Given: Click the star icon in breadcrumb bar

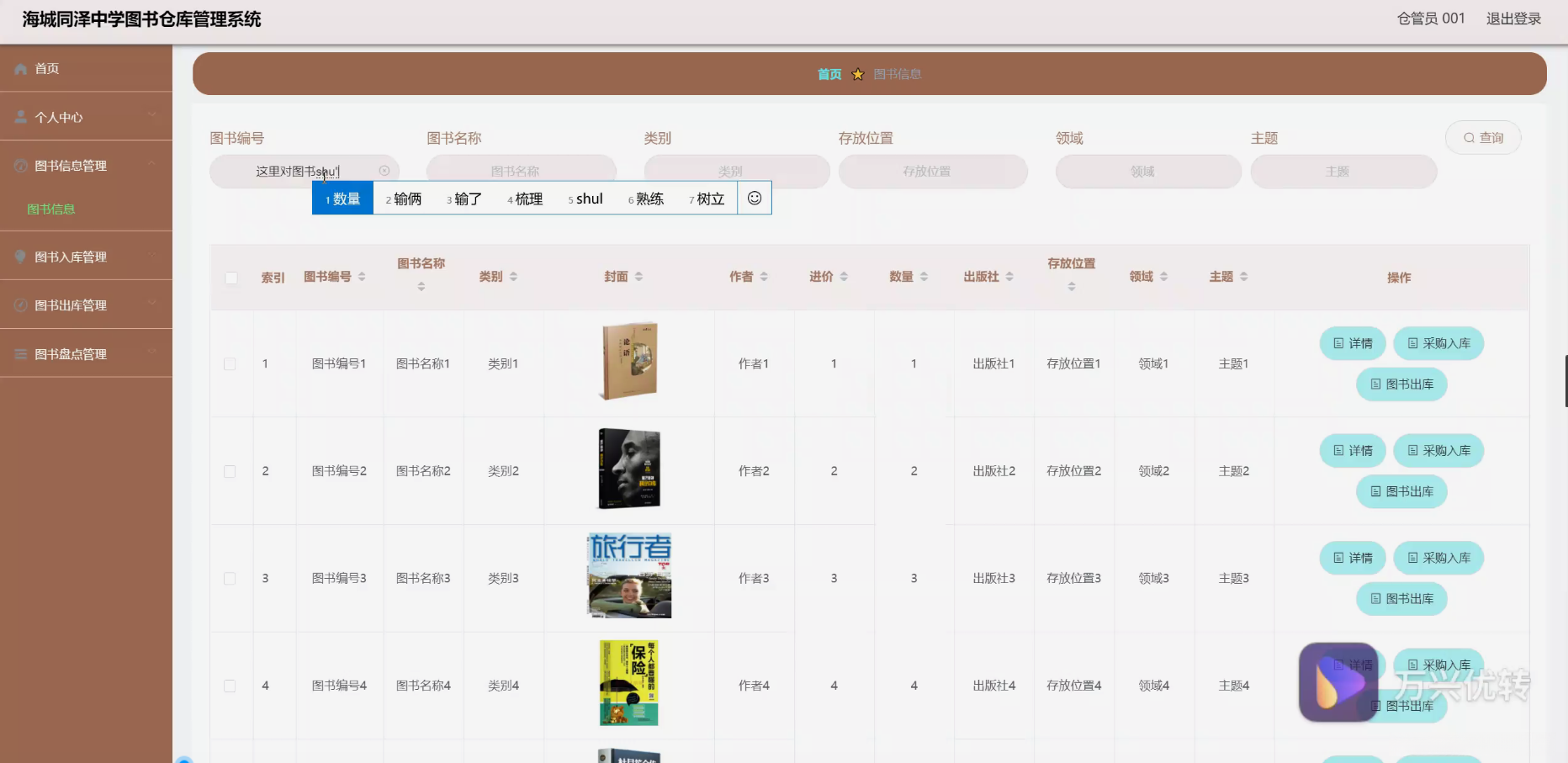Looking at the screenshot, I should pos(857,74).
